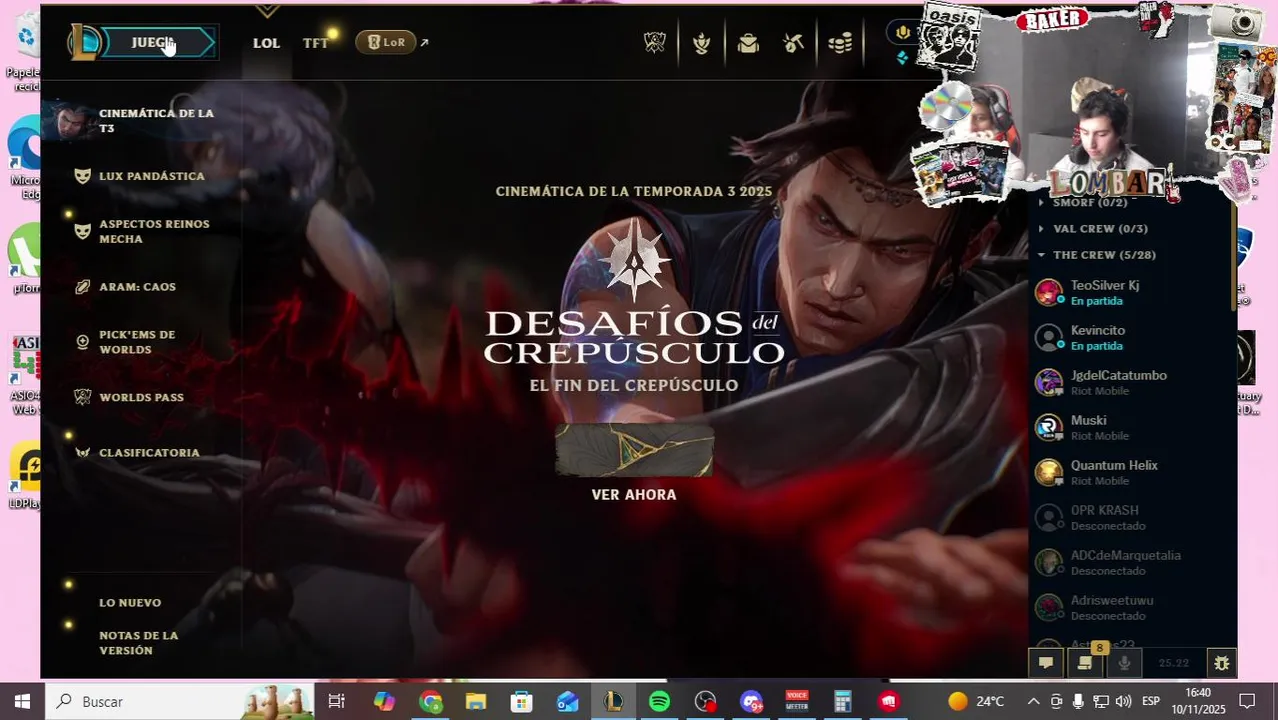Open the 24°C weather widget
The width and height of the screenshot is (1278, 720).
tap(976, 701)
